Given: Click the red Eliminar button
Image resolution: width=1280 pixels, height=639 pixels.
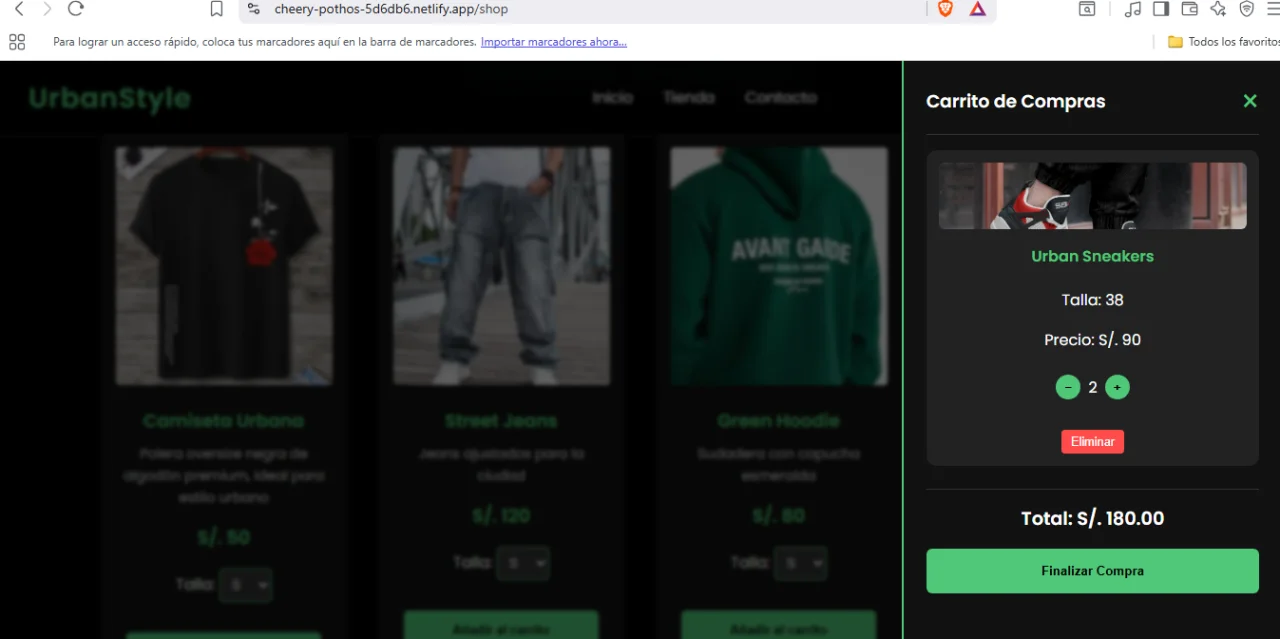Looking at the screenshot, I should coord(1092,442).
